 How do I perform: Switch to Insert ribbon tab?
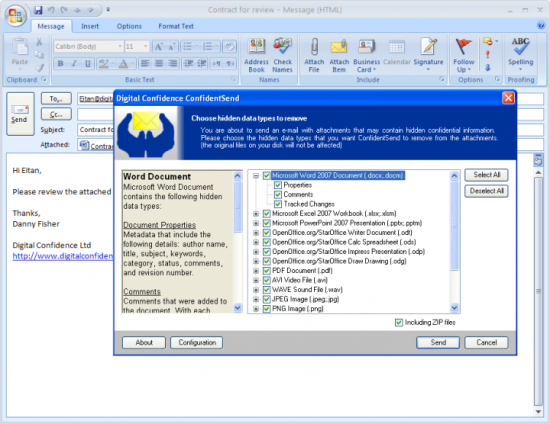pos(90,26)
